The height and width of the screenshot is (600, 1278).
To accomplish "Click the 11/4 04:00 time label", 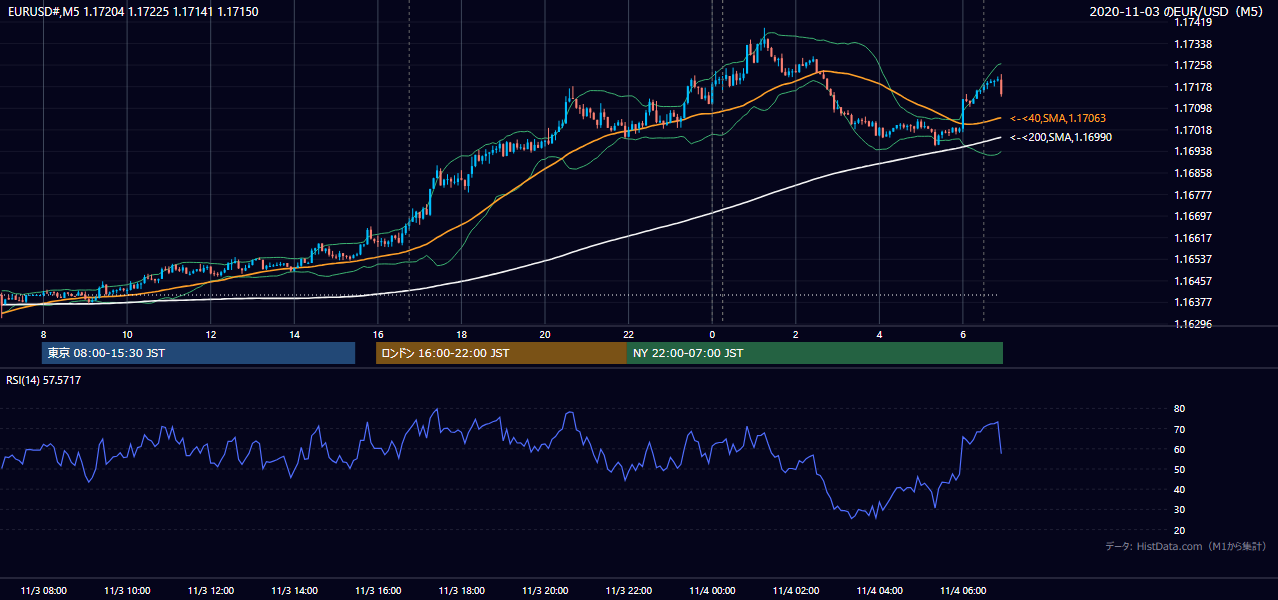I will pyautogui.click(x=879, y=590).
